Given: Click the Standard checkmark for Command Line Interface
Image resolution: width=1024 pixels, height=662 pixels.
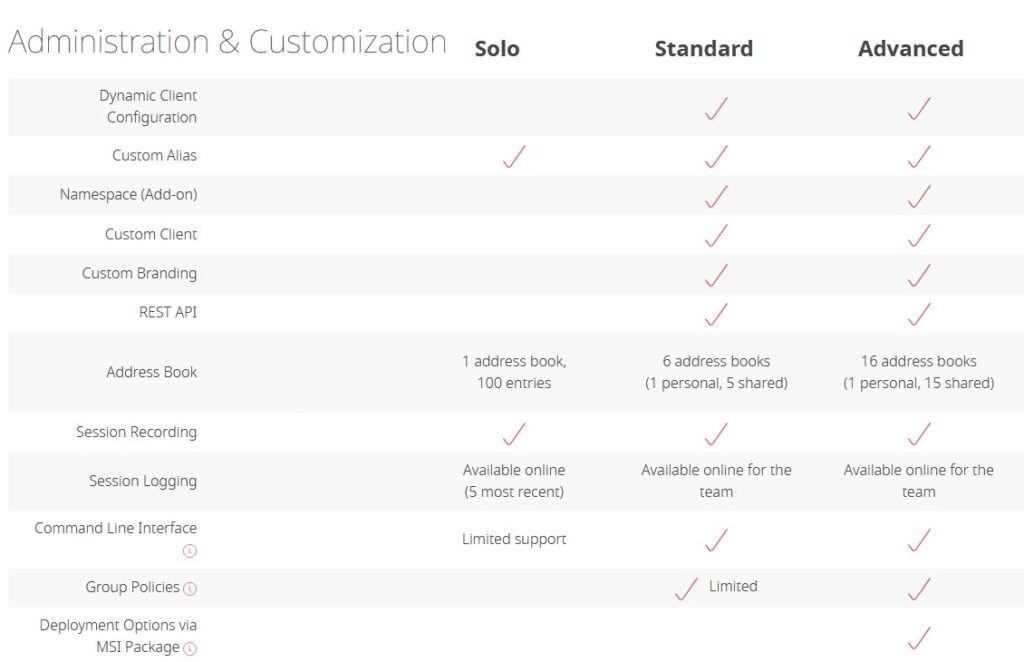Looking at the screenshot, I should coord(716,540).
